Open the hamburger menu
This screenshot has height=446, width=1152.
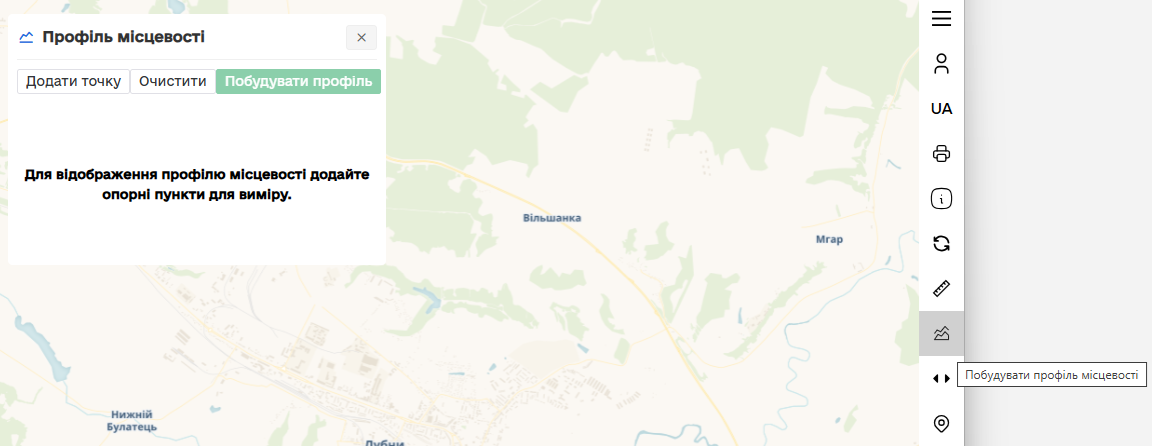tap(941, 19)
